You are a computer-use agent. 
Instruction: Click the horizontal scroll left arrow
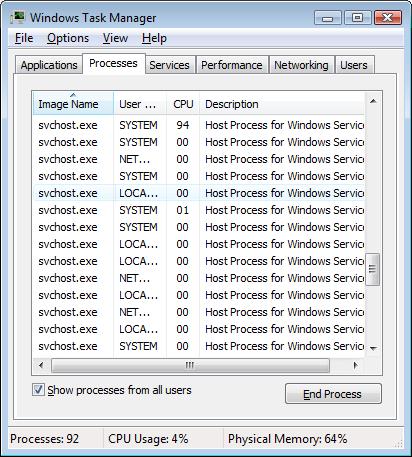pos(41,365)
